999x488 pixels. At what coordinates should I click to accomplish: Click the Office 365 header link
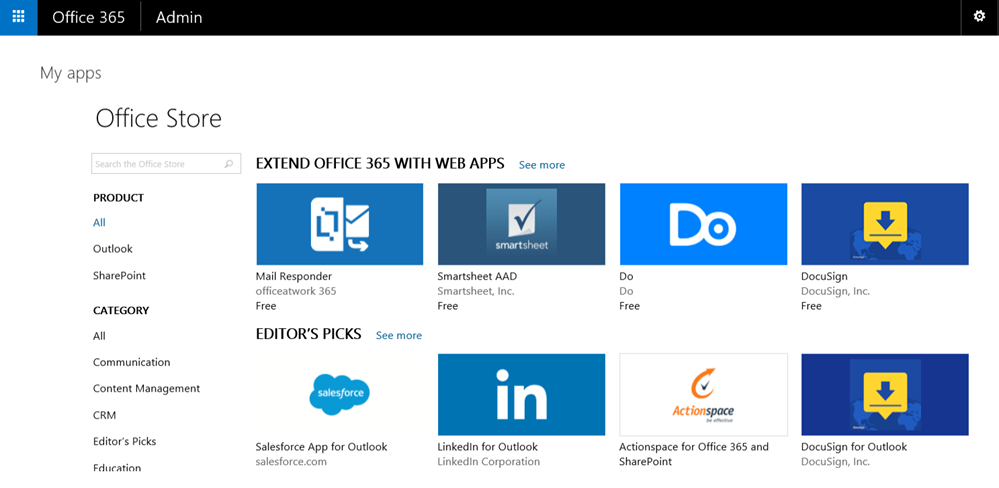tap(89, 17)
